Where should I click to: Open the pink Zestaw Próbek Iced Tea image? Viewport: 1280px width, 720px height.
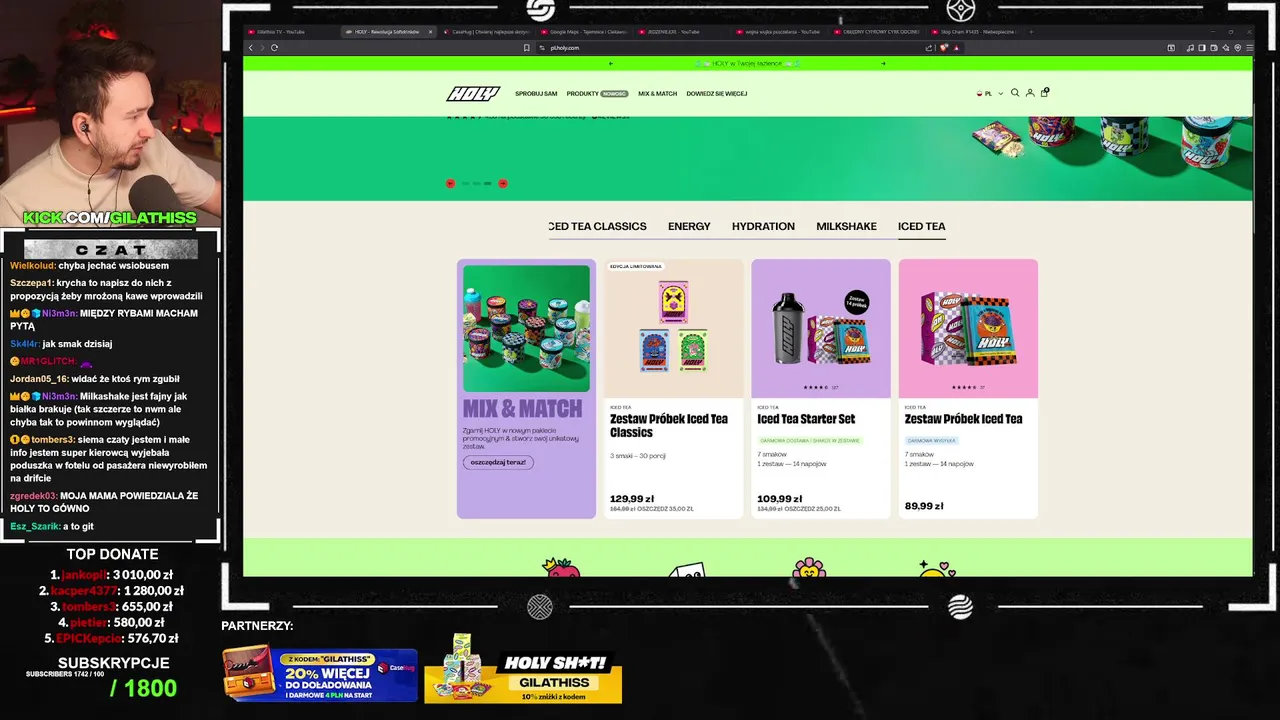(968, 329)
